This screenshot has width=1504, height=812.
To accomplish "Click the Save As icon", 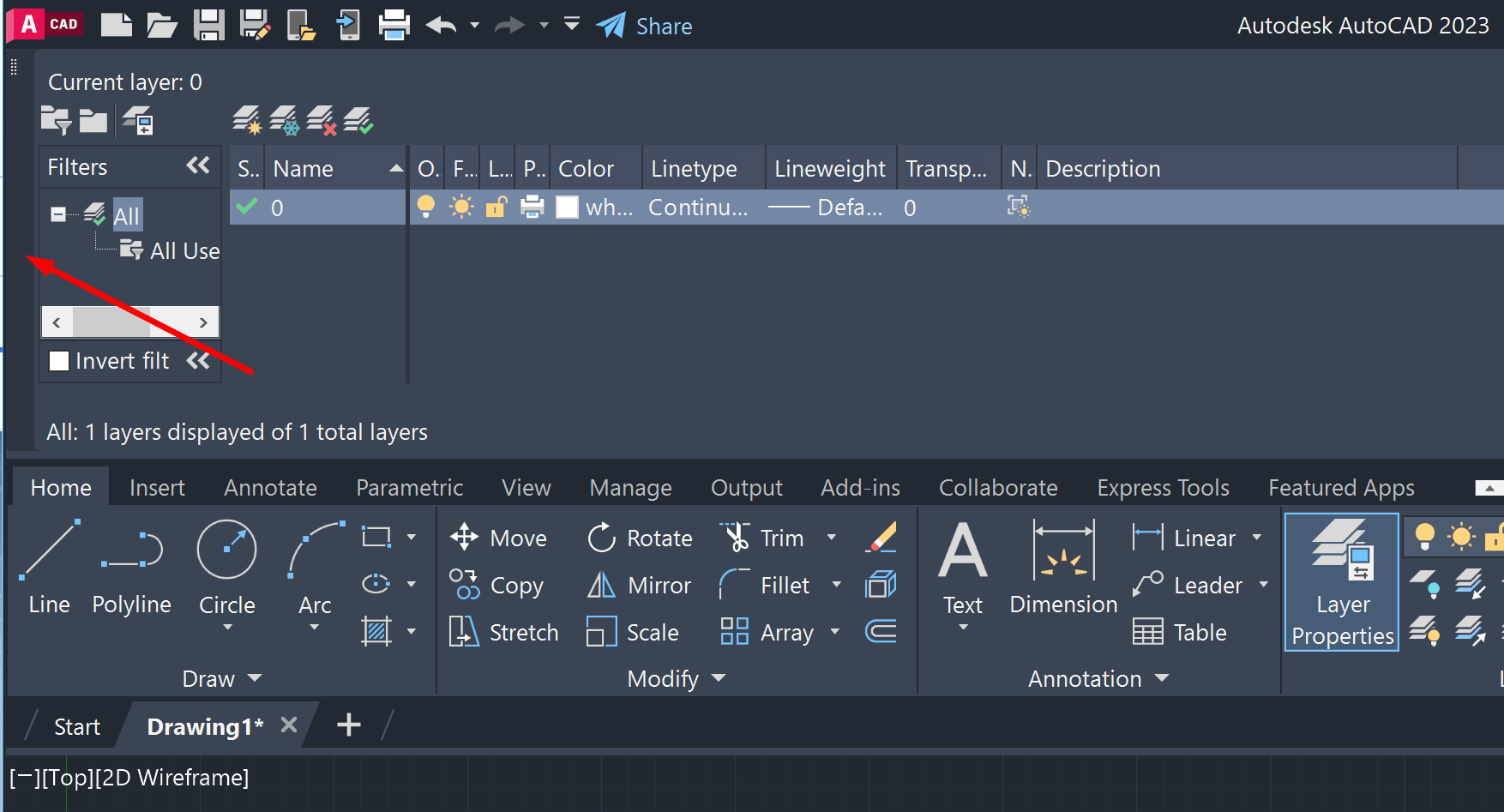I will point(255,25).
